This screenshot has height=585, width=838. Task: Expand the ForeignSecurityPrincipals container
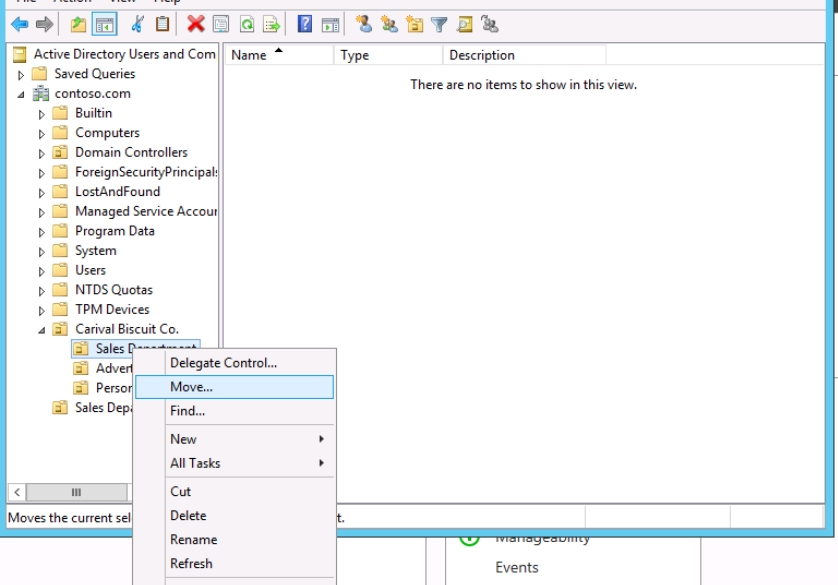point(41,173)
